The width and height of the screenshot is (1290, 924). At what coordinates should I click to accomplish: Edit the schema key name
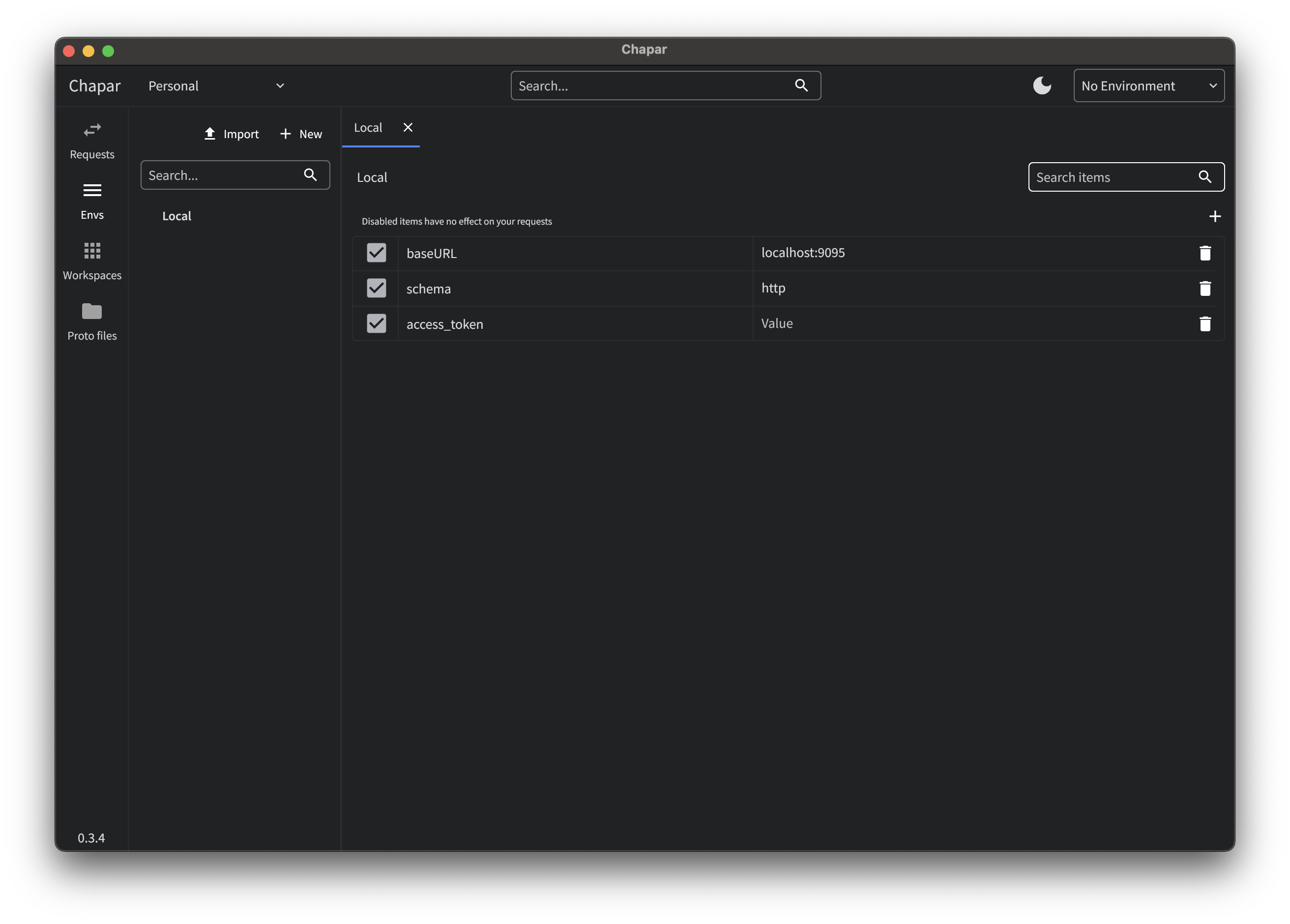point(575,289)
